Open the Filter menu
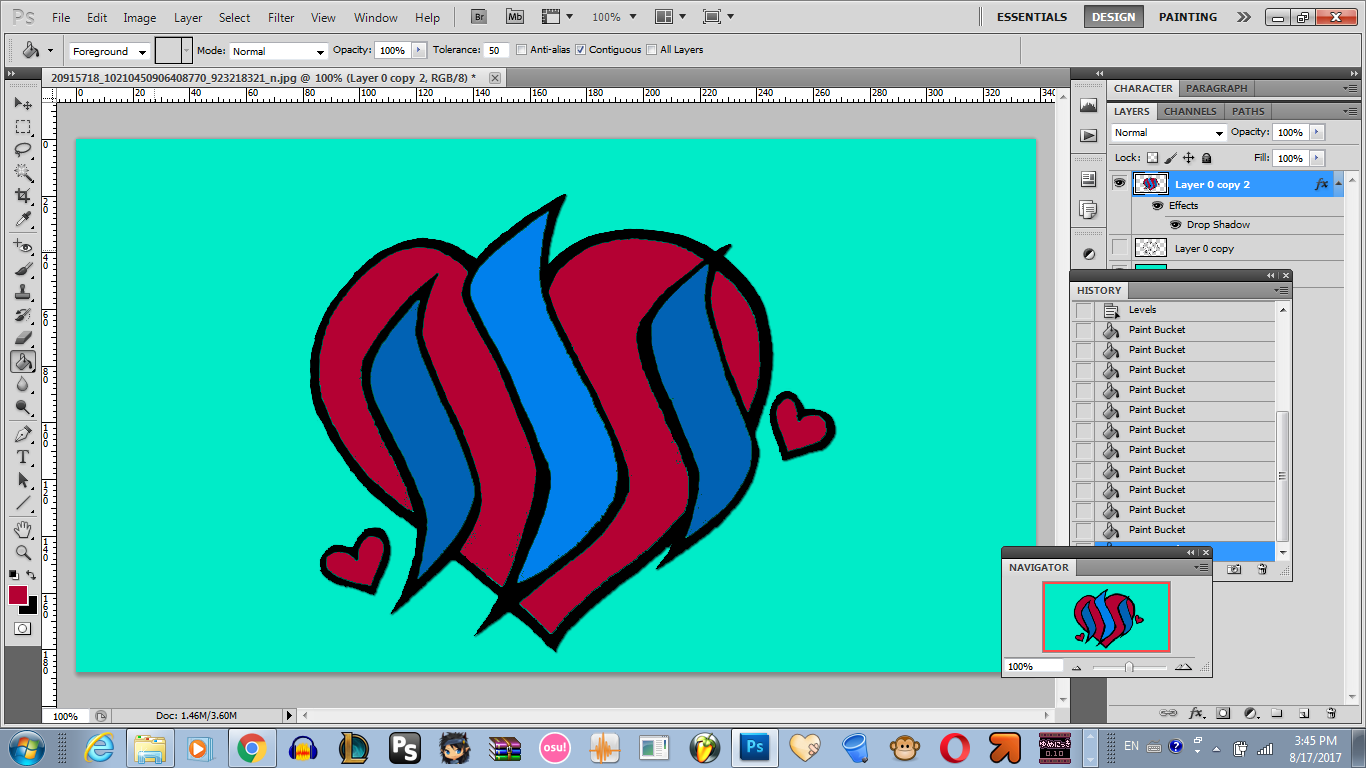This screenshot has height=768, width=1366. [282, 18]
